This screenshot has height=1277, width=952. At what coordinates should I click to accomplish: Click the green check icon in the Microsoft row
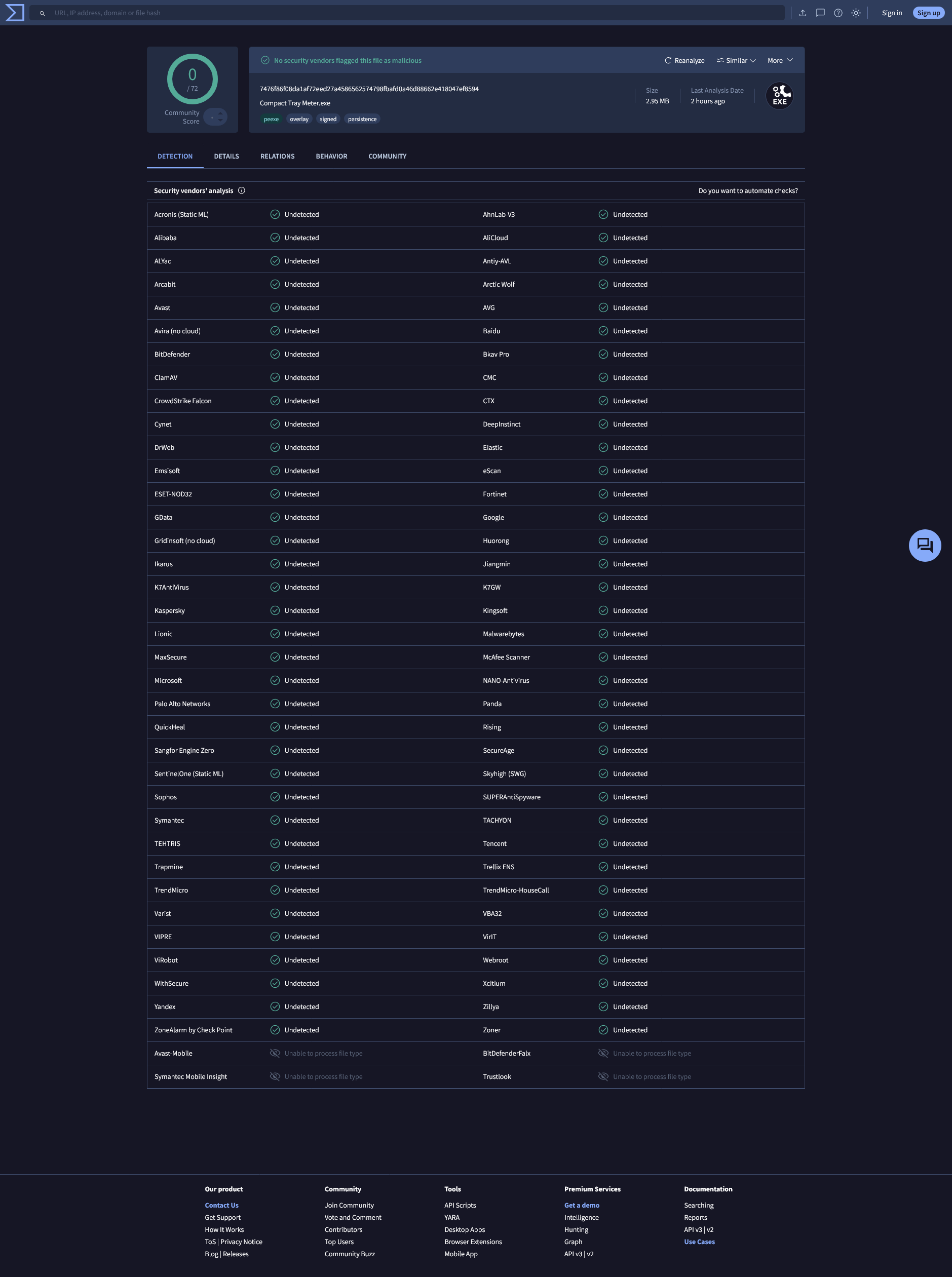(275, 680)
